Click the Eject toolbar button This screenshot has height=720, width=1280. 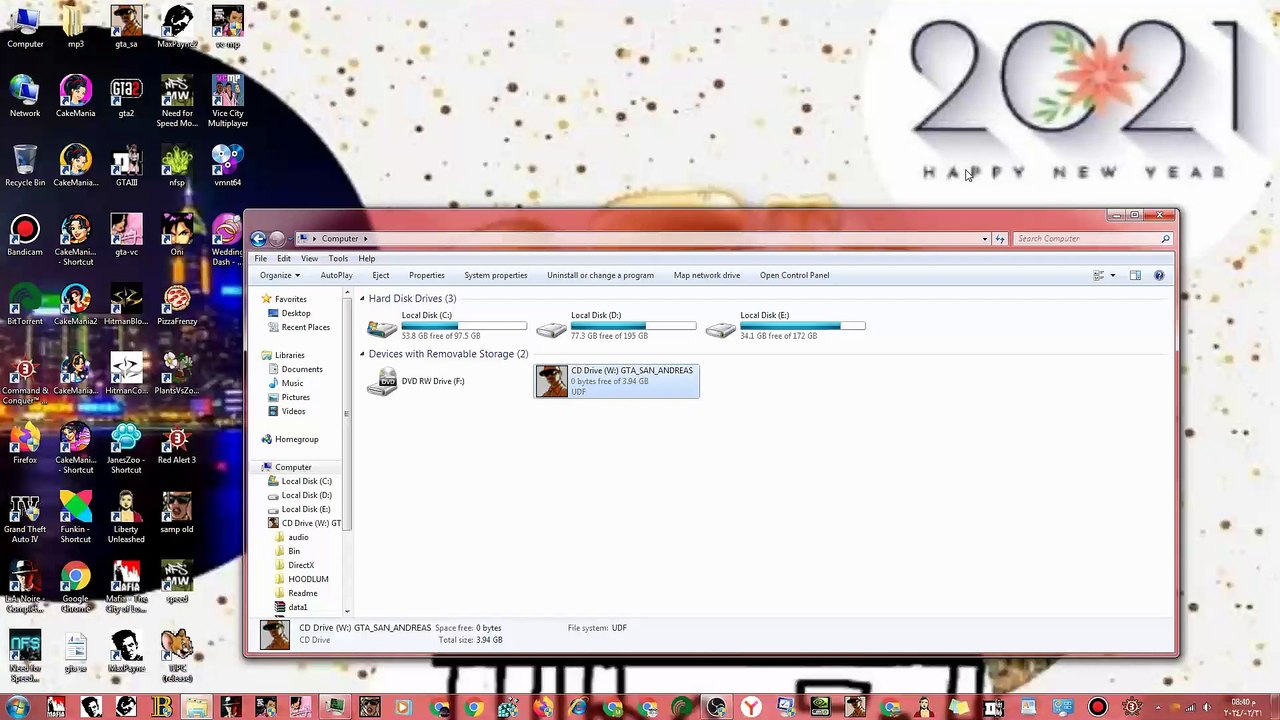pos(381,275)
